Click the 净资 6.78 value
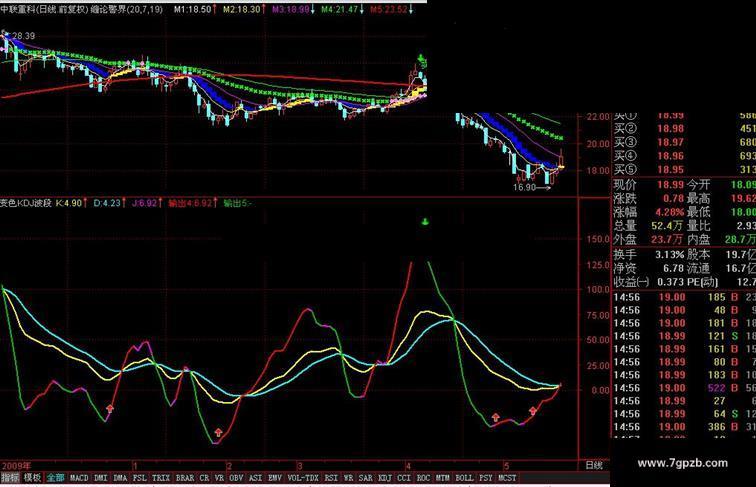 click(674, 268)
